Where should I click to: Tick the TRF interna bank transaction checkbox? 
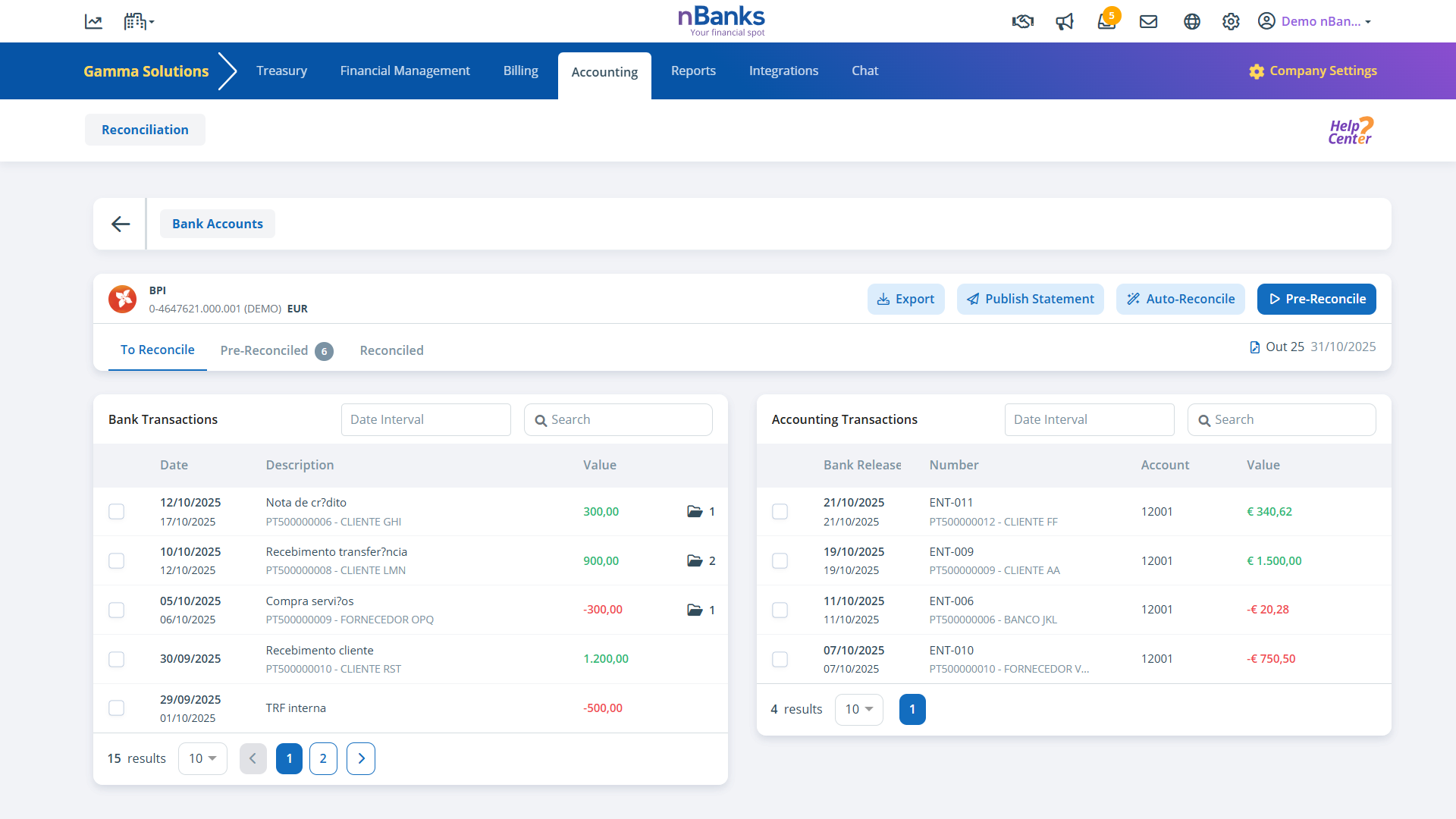pyautogui.click(x=116, y=708)
